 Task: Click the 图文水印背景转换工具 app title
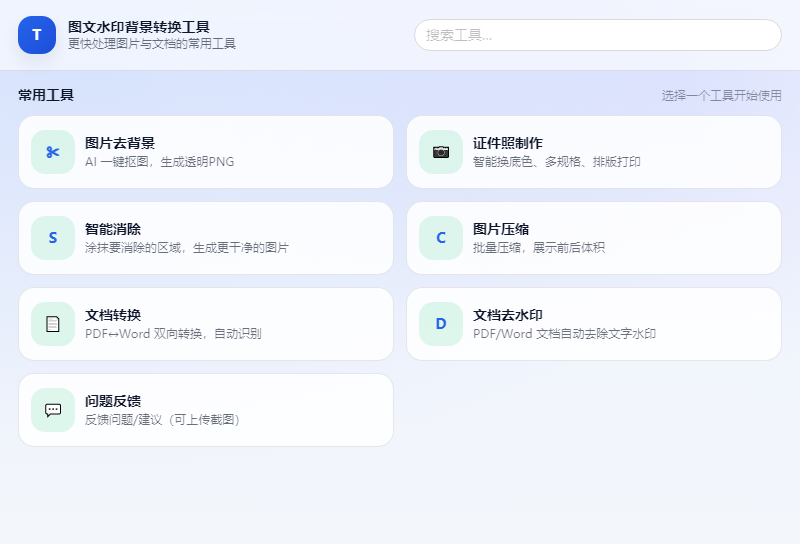click(139, 27)
